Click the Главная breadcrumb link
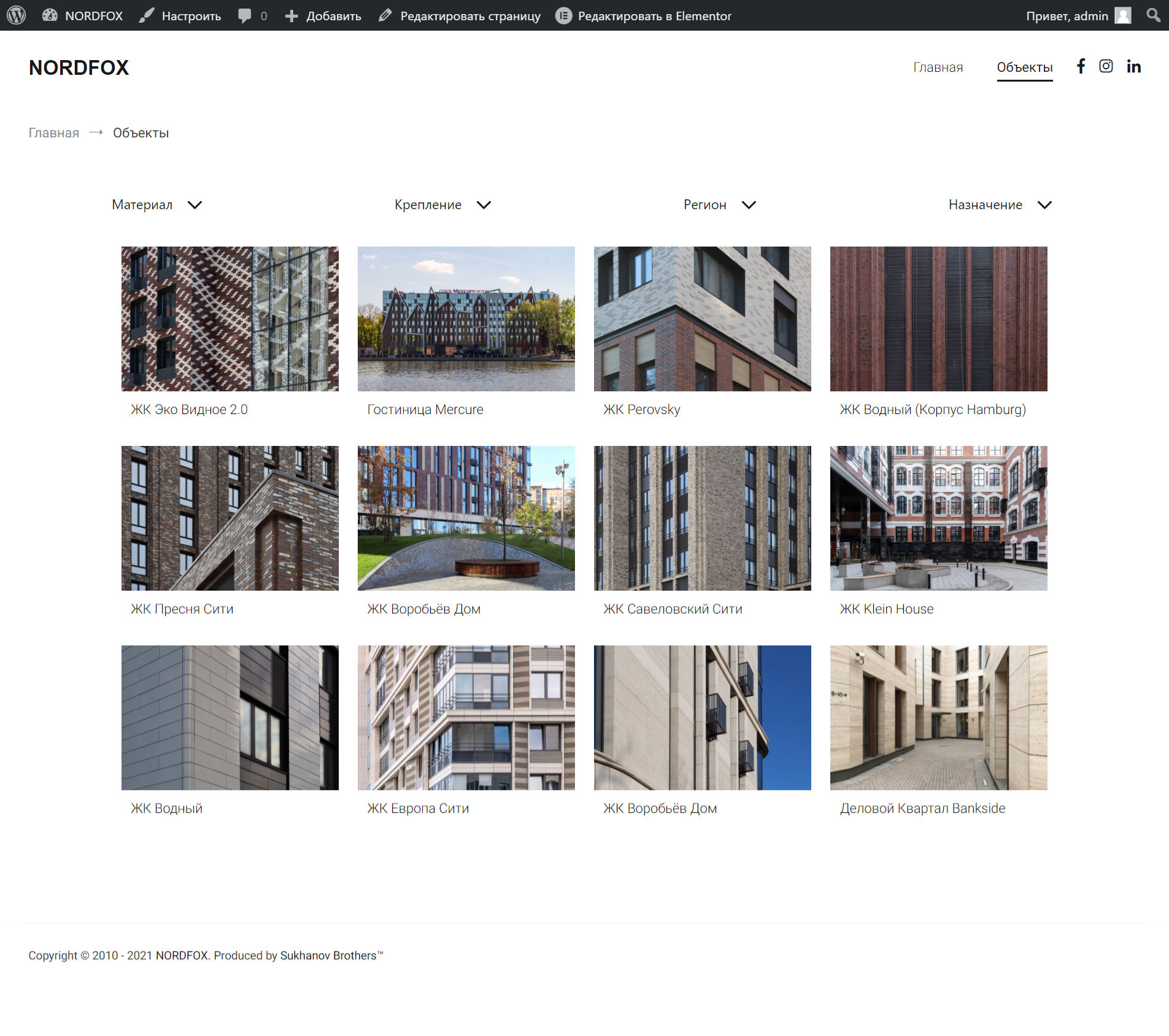The width and height of the screenshot is (1169, 1036). click(54, 133)
